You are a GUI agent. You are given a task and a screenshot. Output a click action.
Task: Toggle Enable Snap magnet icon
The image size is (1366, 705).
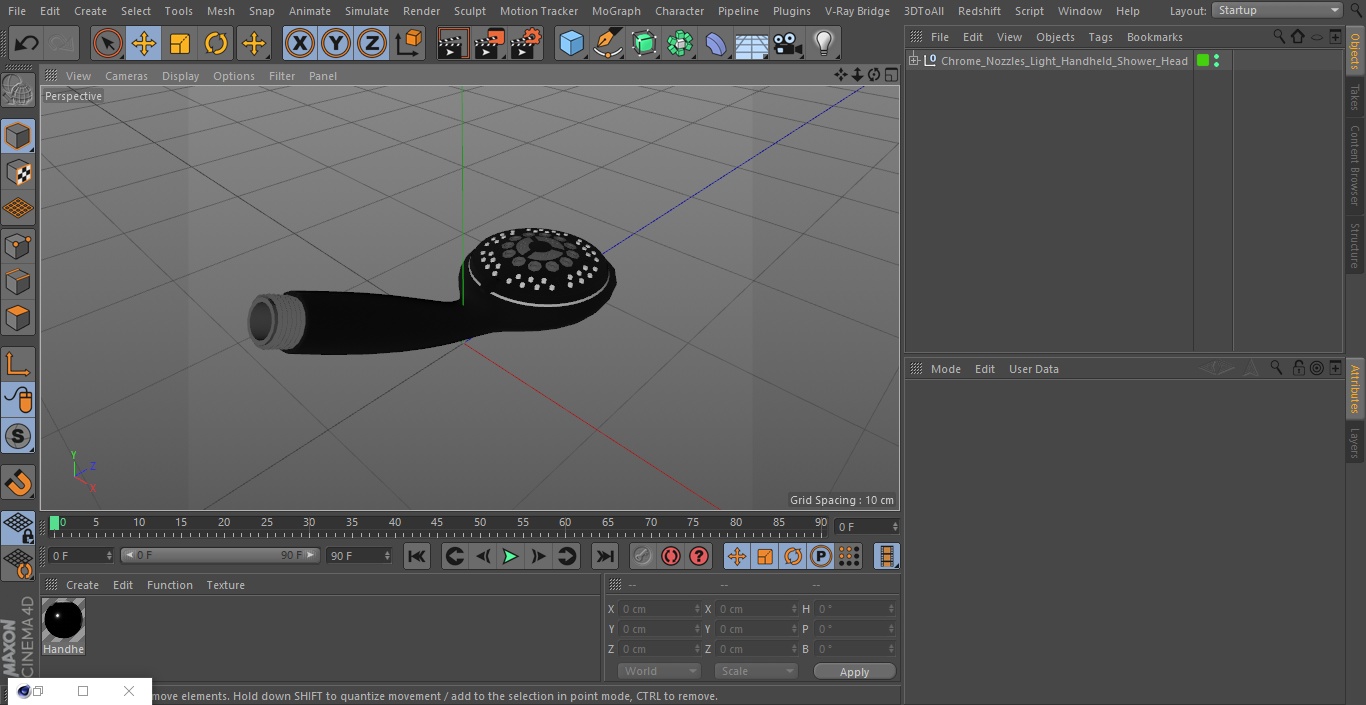(18, 484)
